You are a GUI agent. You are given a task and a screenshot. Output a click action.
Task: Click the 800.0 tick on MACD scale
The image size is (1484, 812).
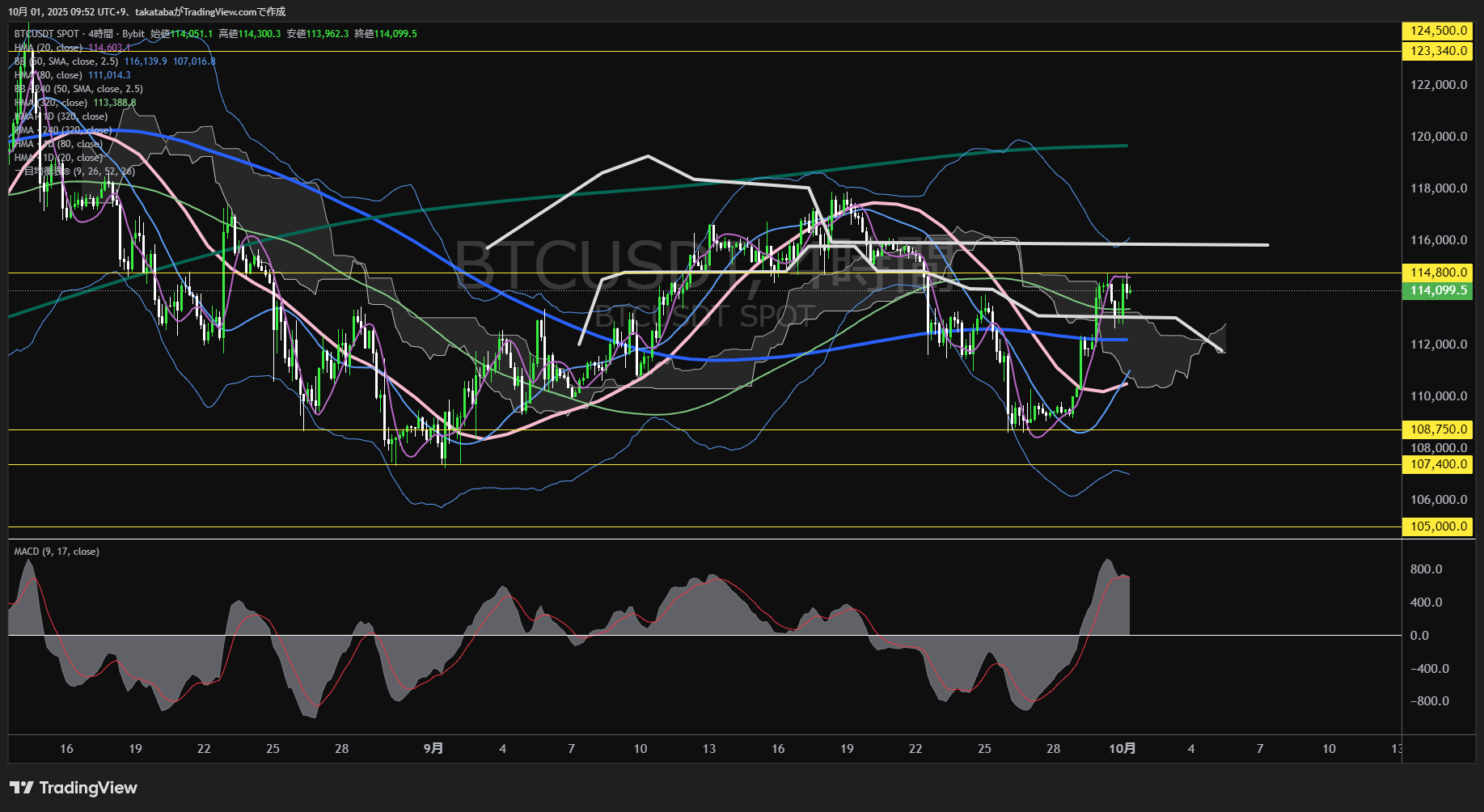tap(1426, 569)
